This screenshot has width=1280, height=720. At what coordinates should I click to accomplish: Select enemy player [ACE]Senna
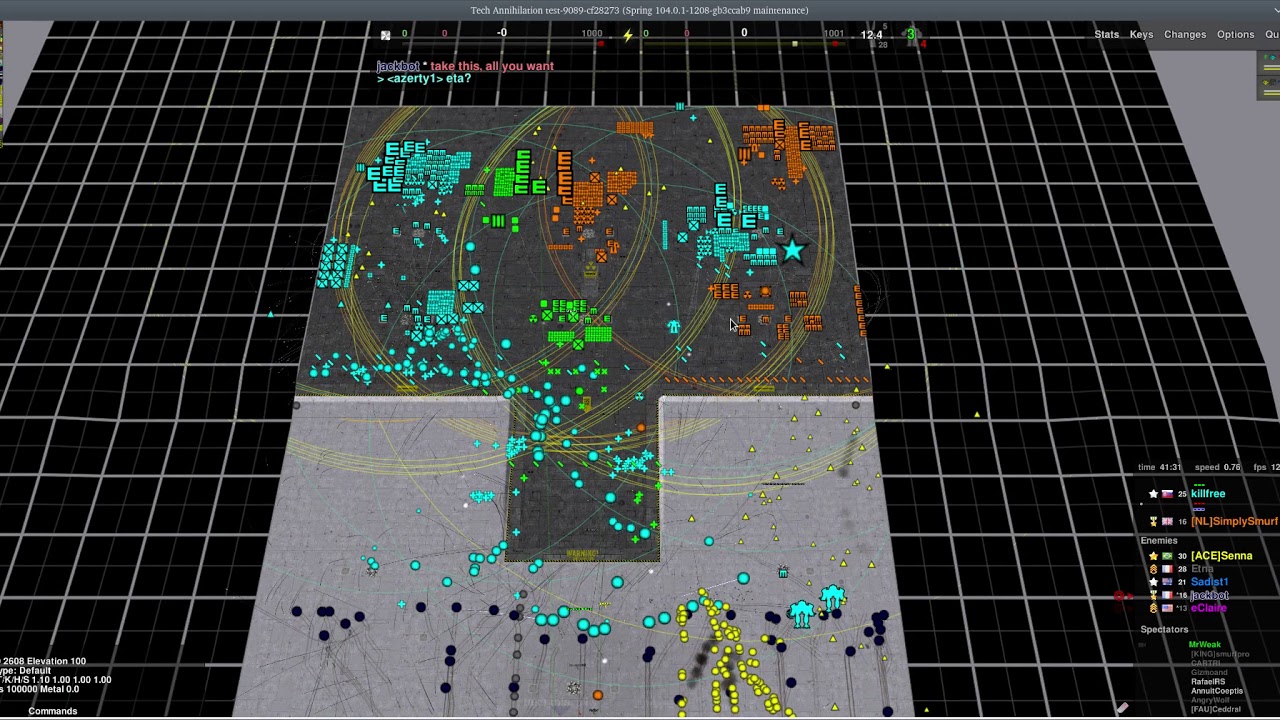[1221, 556]
